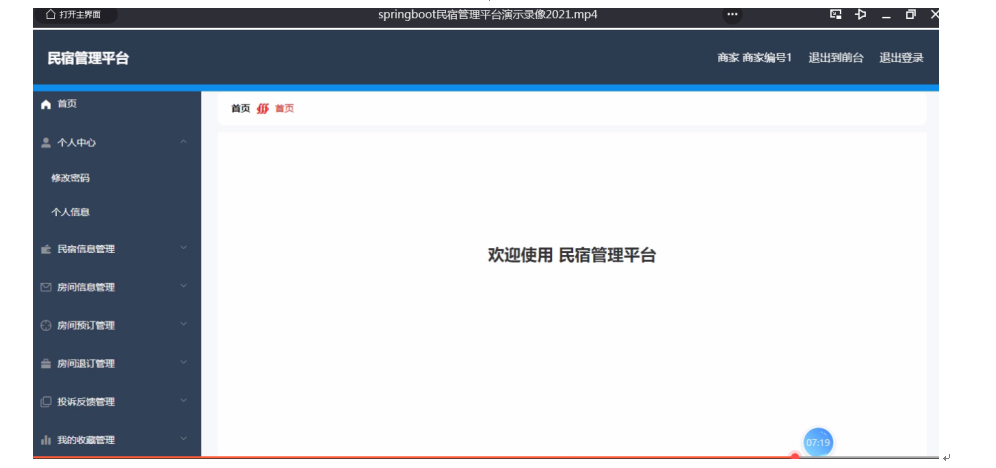The image size is (996, 468).
Task: Open the 修改密码 submenu item
Action: (x=71, y=178)
